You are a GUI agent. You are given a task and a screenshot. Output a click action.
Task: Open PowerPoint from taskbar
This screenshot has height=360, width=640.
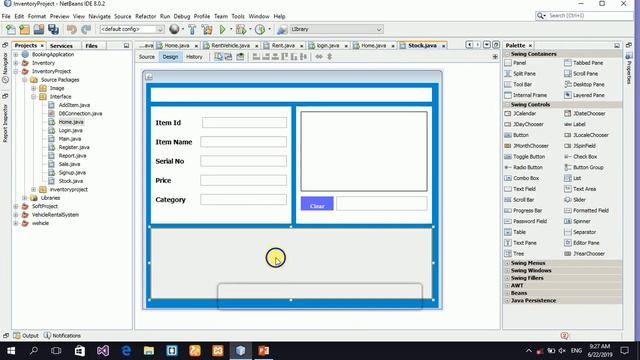point(264,351)
